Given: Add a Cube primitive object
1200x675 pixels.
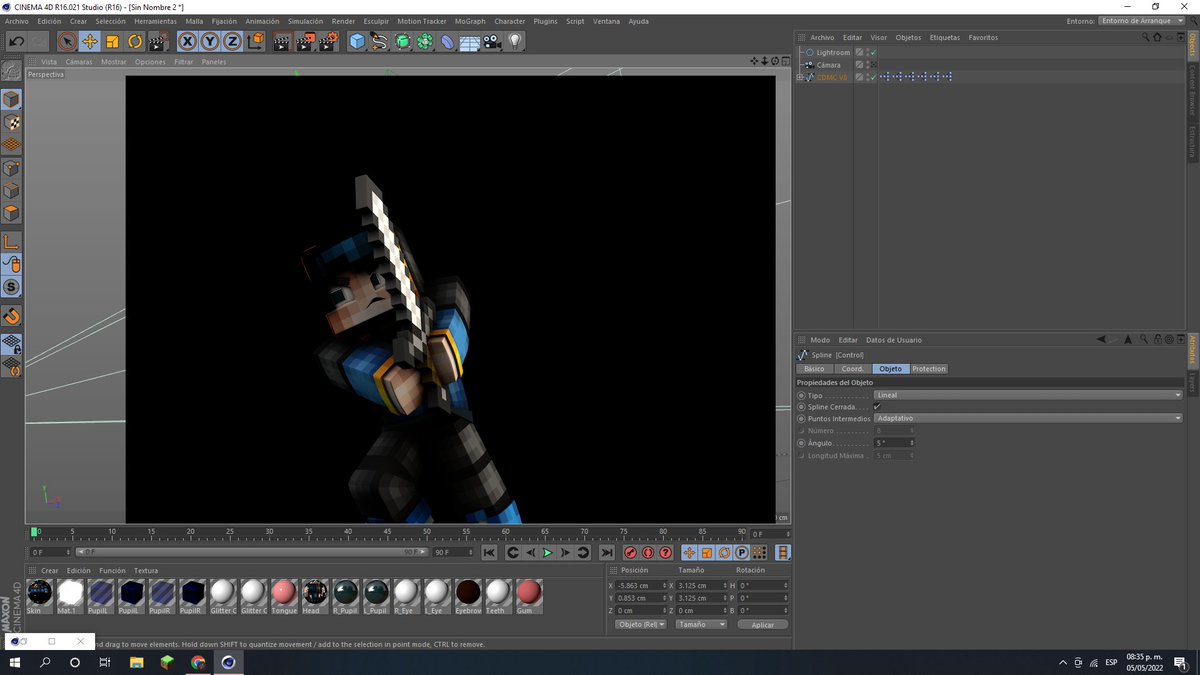Looking at the screenshot, I should point(357,41).
